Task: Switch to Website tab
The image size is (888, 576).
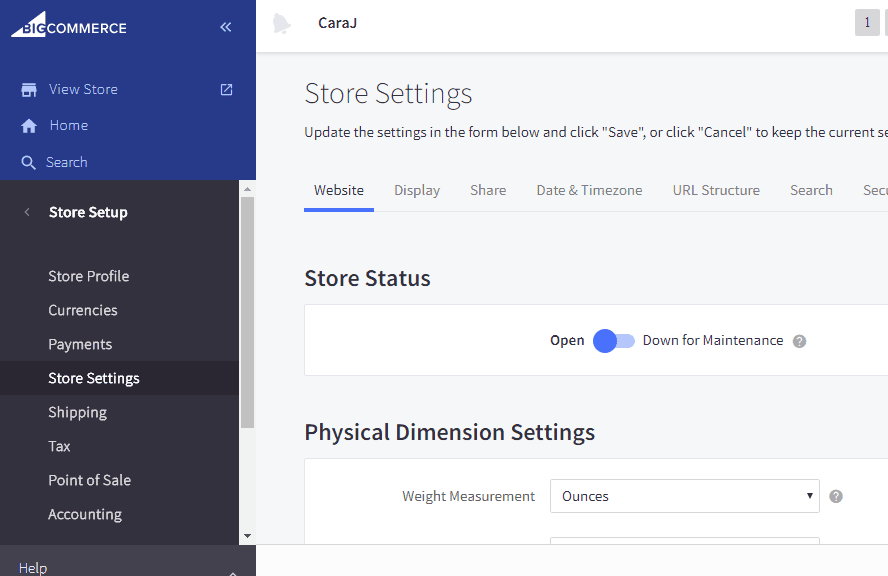Action: pos(339,190)
